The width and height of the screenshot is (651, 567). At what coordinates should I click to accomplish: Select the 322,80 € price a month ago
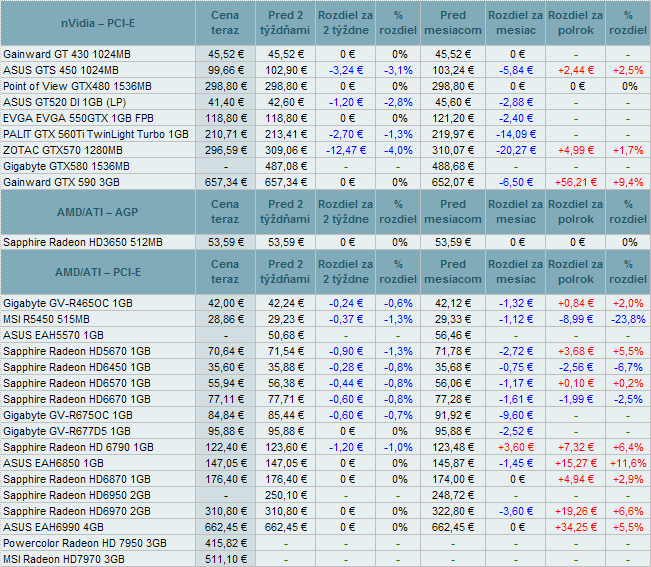[x=453, y=511]
